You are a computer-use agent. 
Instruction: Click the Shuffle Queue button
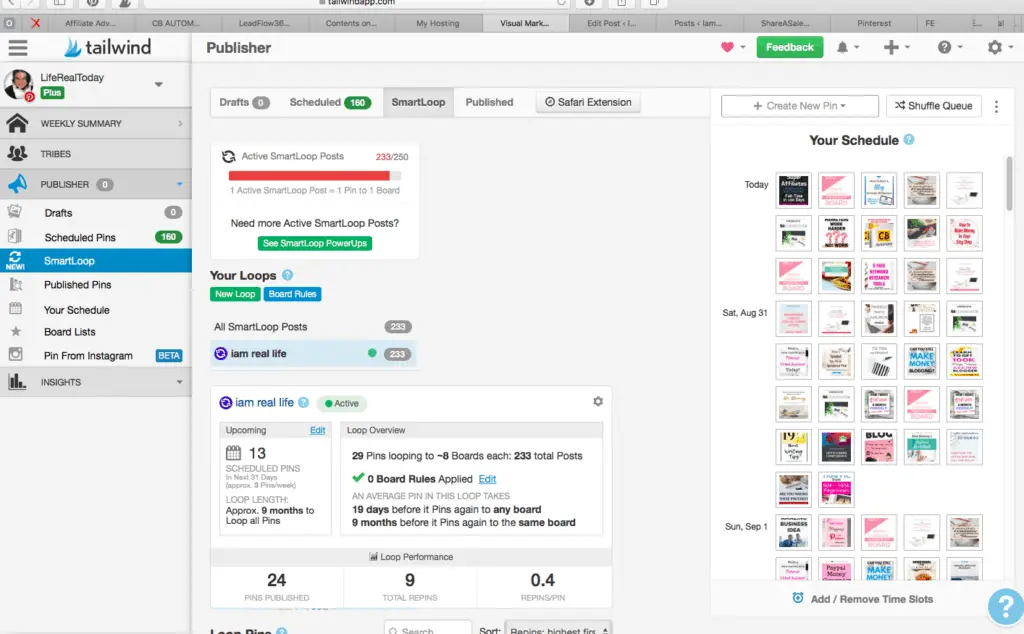pyautogui.click(x=933, y=106)
